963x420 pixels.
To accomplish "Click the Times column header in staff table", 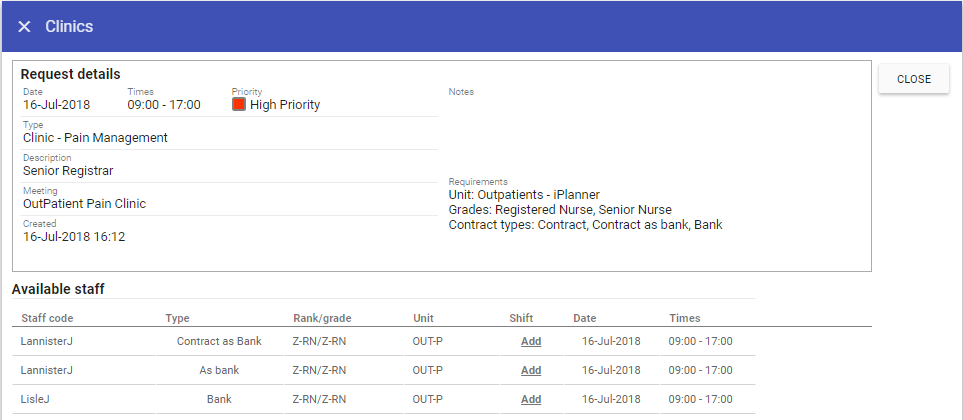I will (685, 318).
